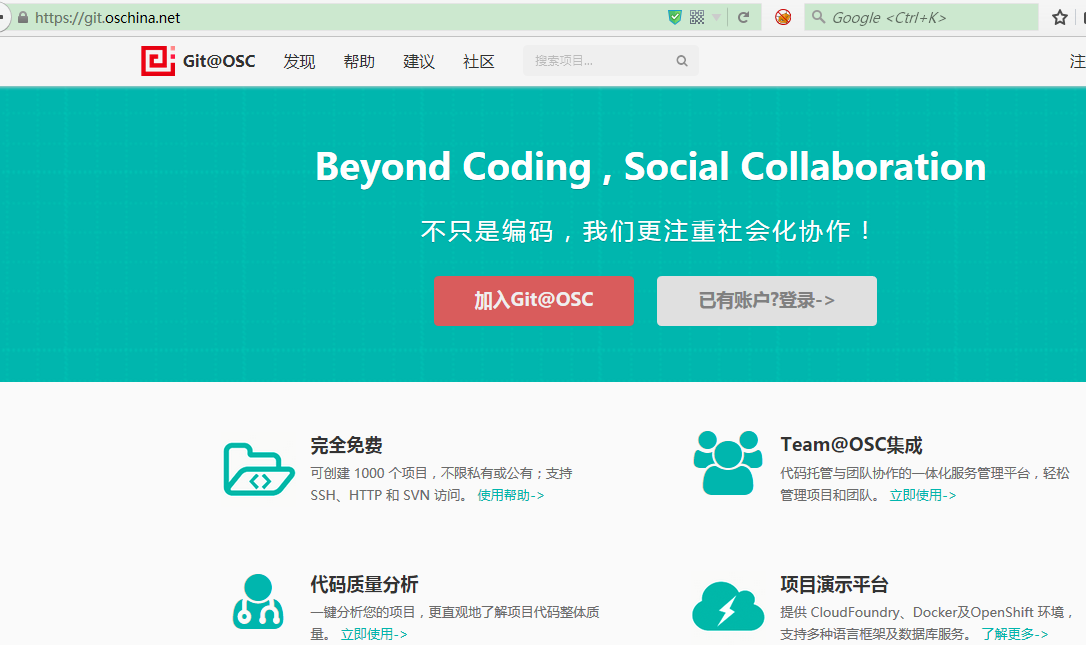Open 立即使用-> link under 代码质量分析
The height and width of the screenshot is (645, 1086).
374,634
